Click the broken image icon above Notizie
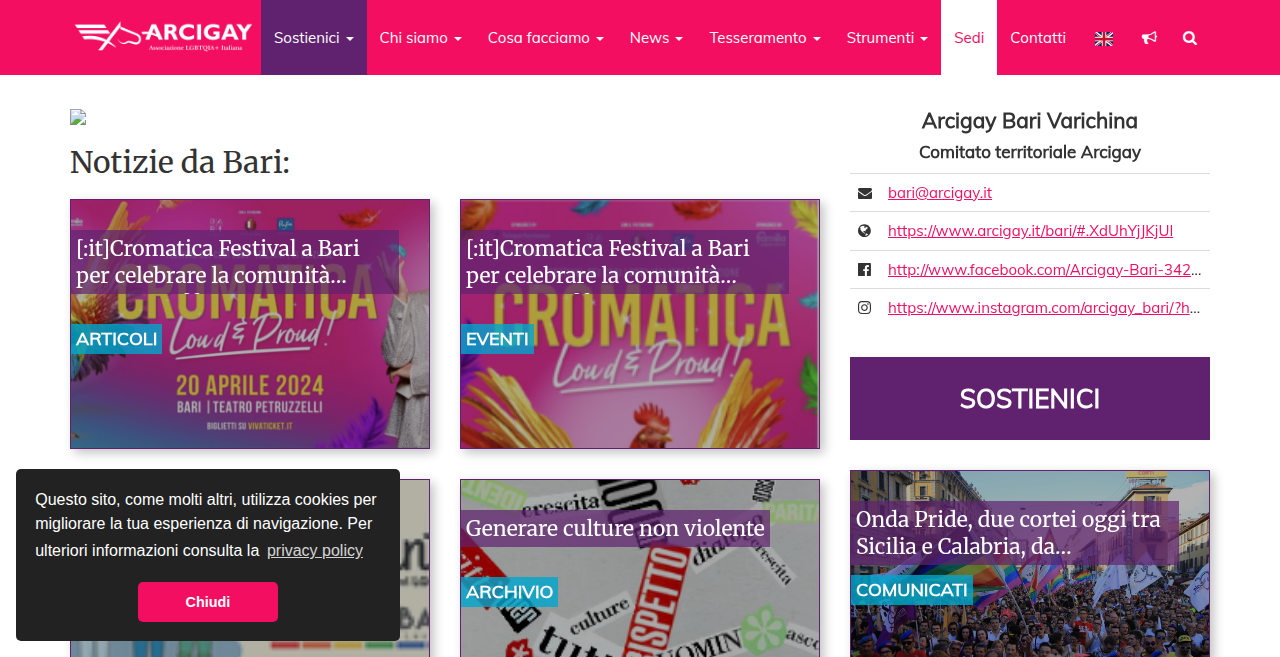 (78, 117)
